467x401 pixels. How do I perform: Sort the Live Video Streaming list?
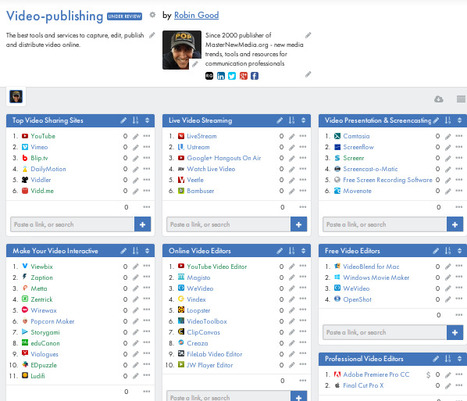coord(292,121)
